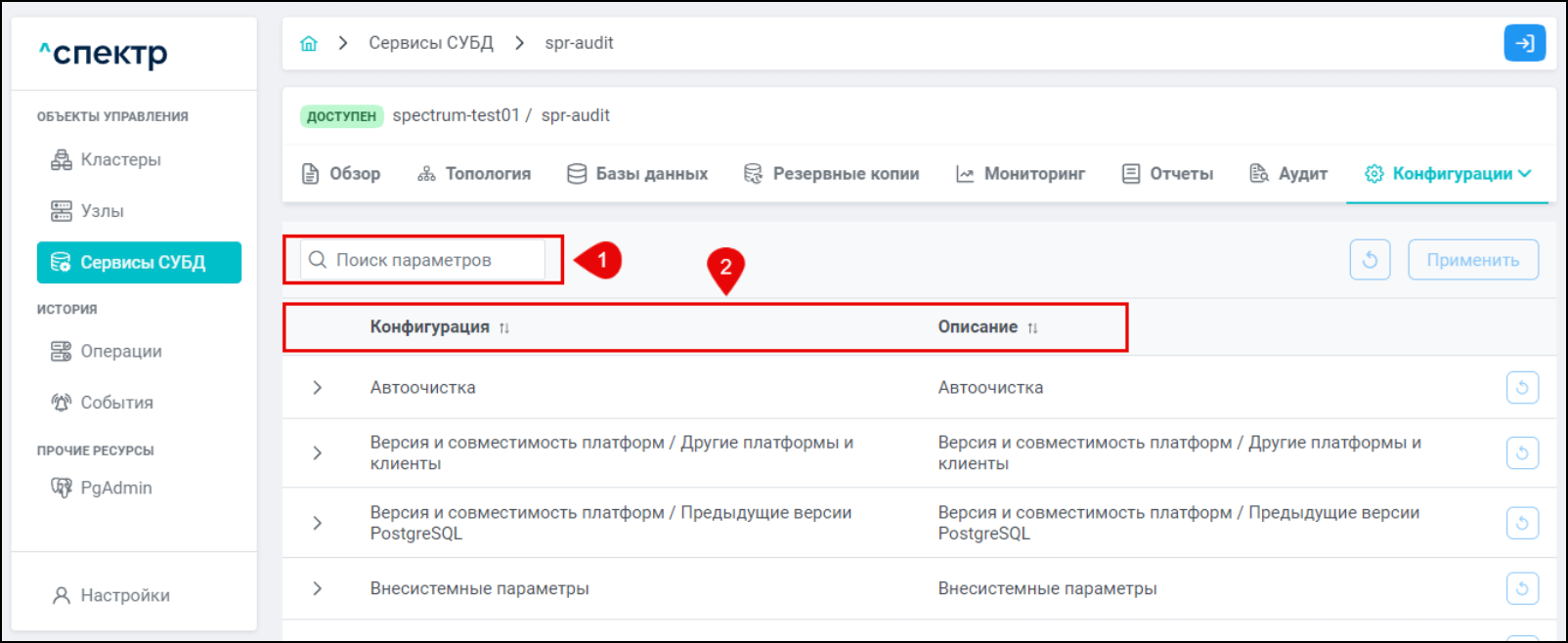Reset the Внесистемные параметры row

(x=1522, y=588)
